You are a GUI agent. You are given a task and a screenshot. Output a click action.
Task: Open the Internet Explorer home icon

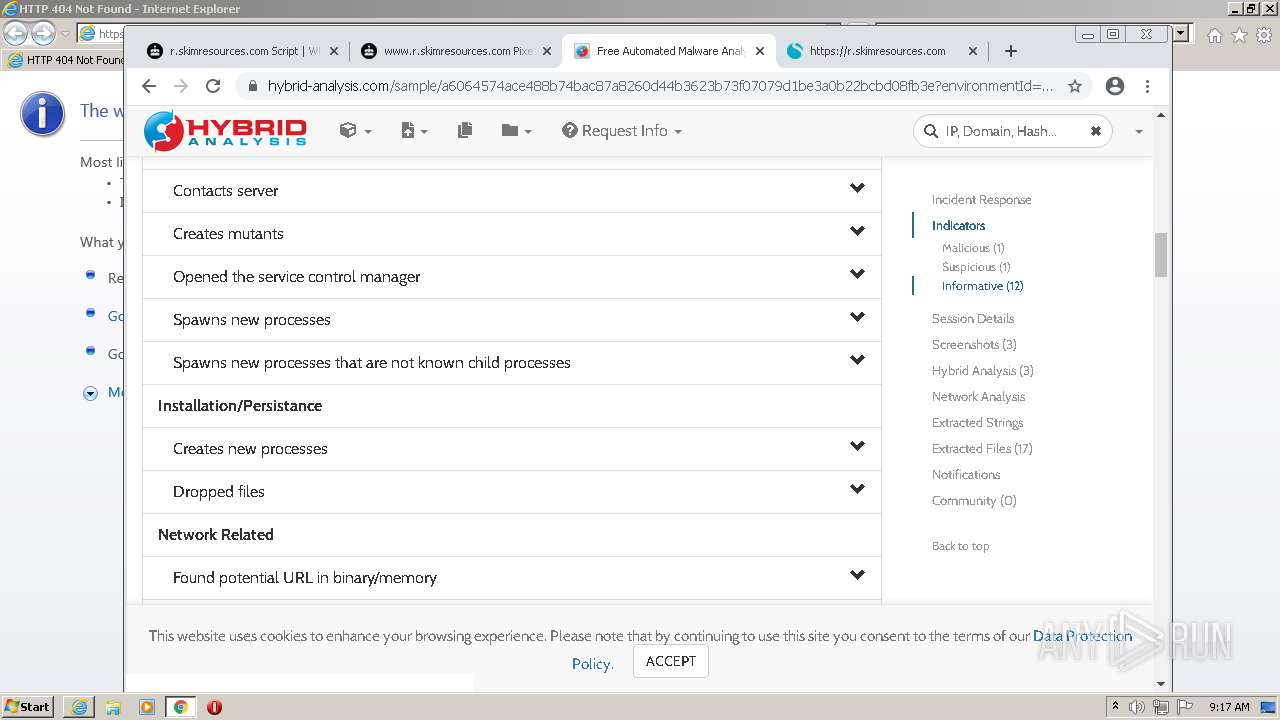(1214, 36)
